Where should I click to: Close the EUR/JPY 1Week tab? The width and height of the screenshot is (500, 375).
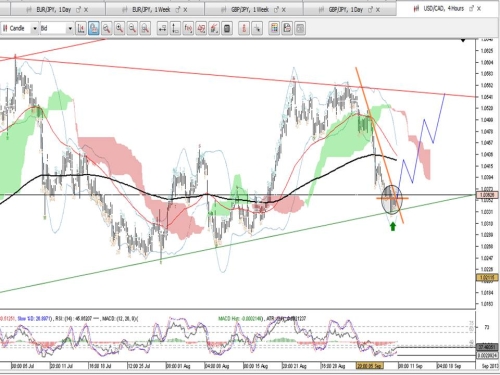[185, 10]
